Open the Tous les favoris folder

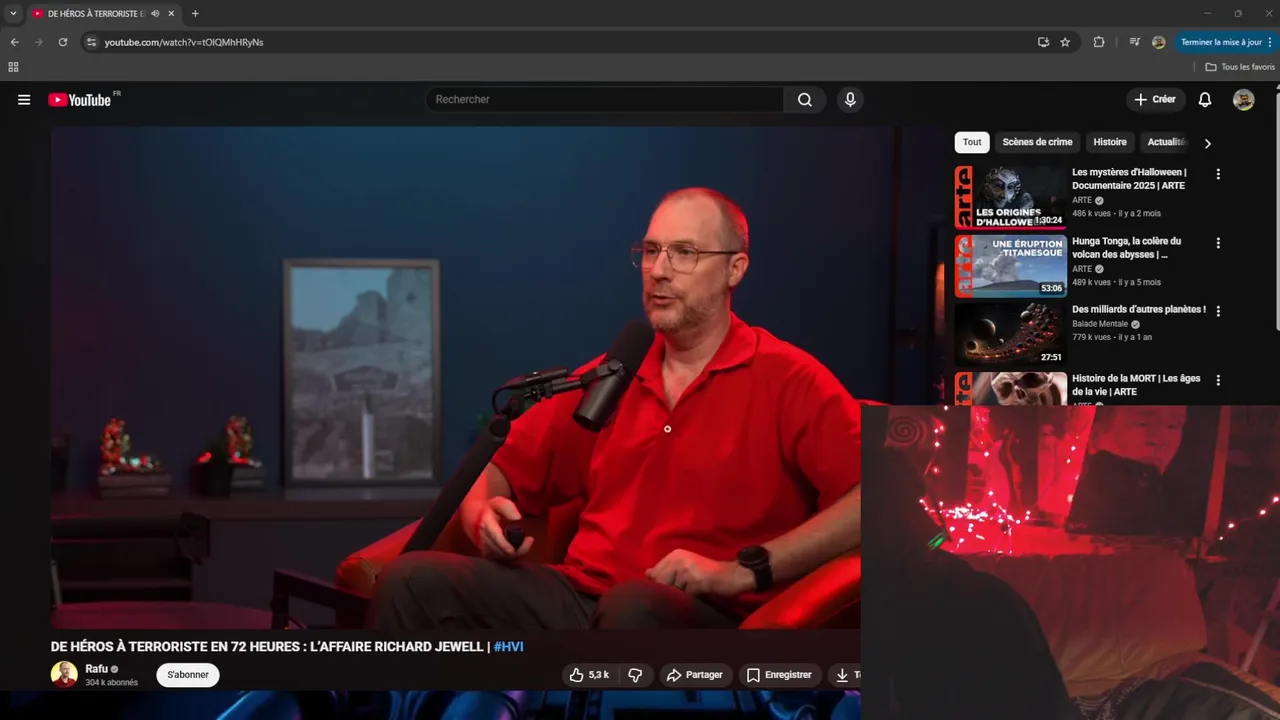1240,67
